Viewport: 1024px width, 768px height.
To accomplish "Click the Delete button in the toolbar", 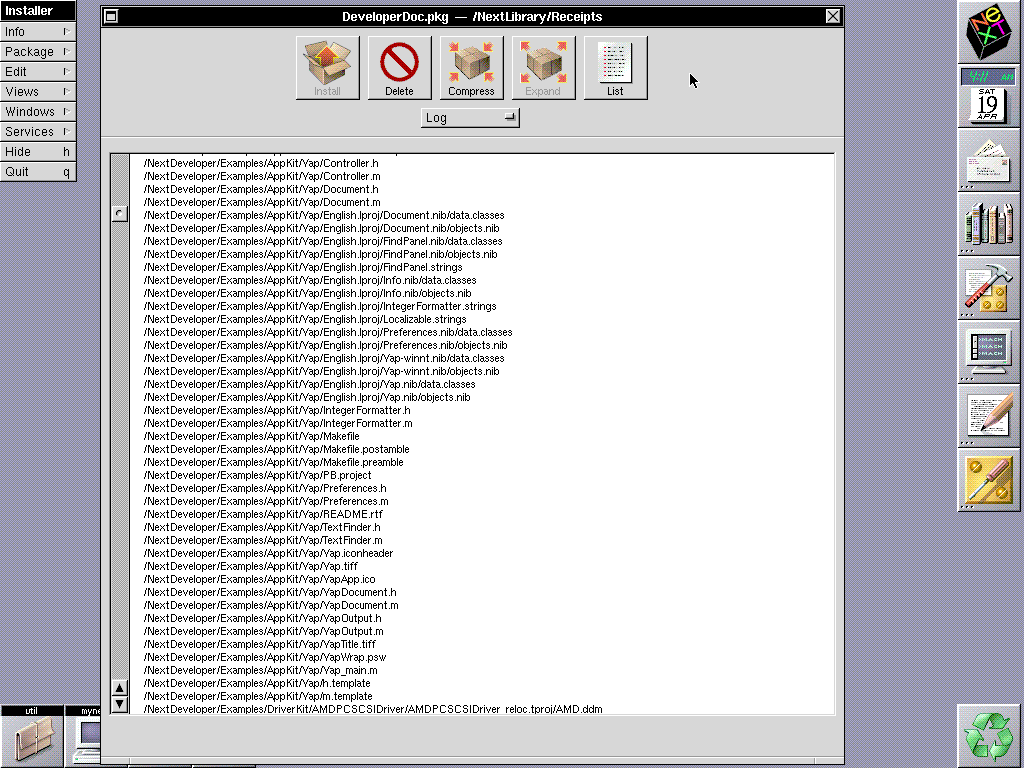I will click(x=399, y=66).
